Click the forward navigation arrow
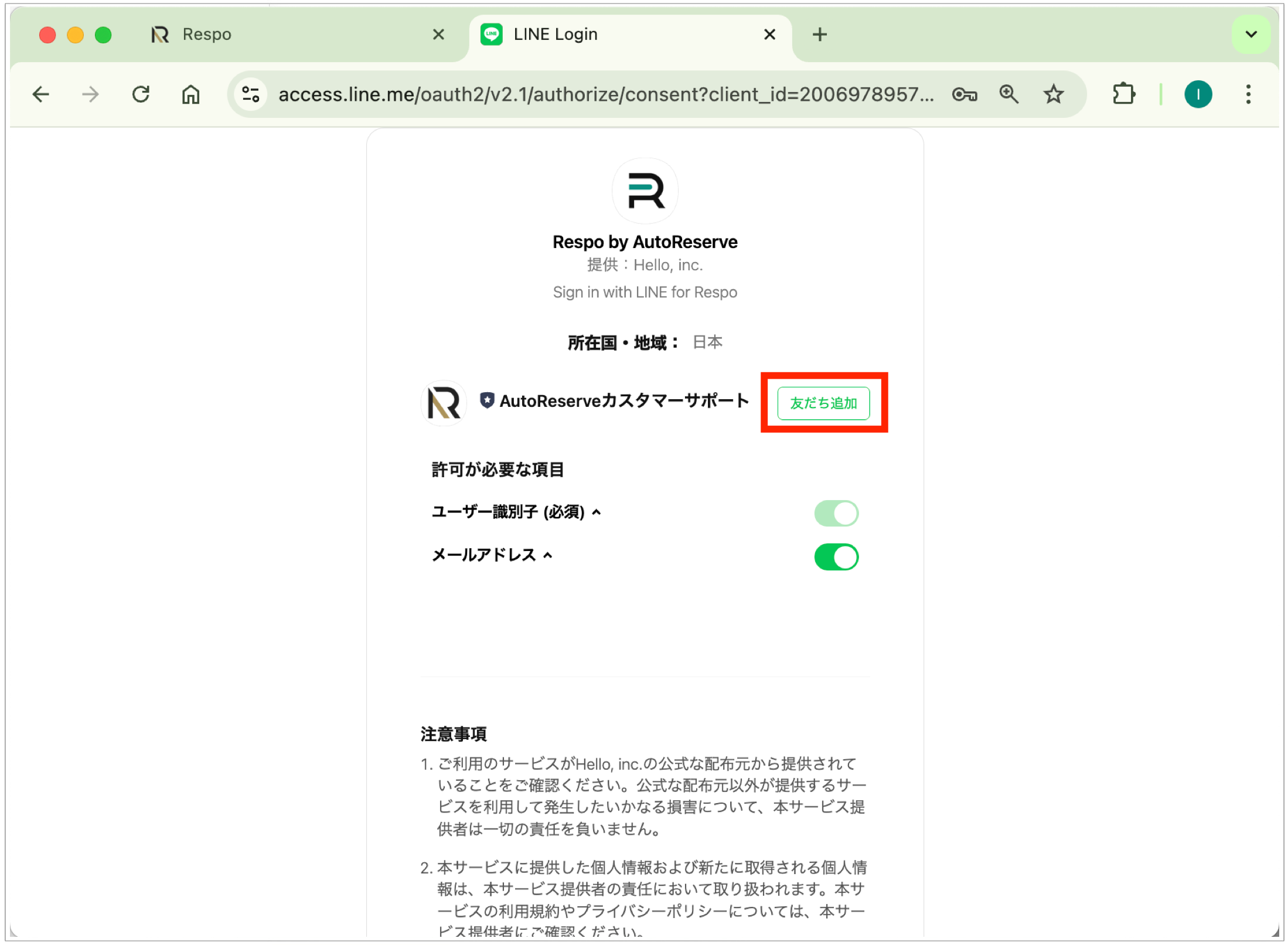 coord(90,94)
